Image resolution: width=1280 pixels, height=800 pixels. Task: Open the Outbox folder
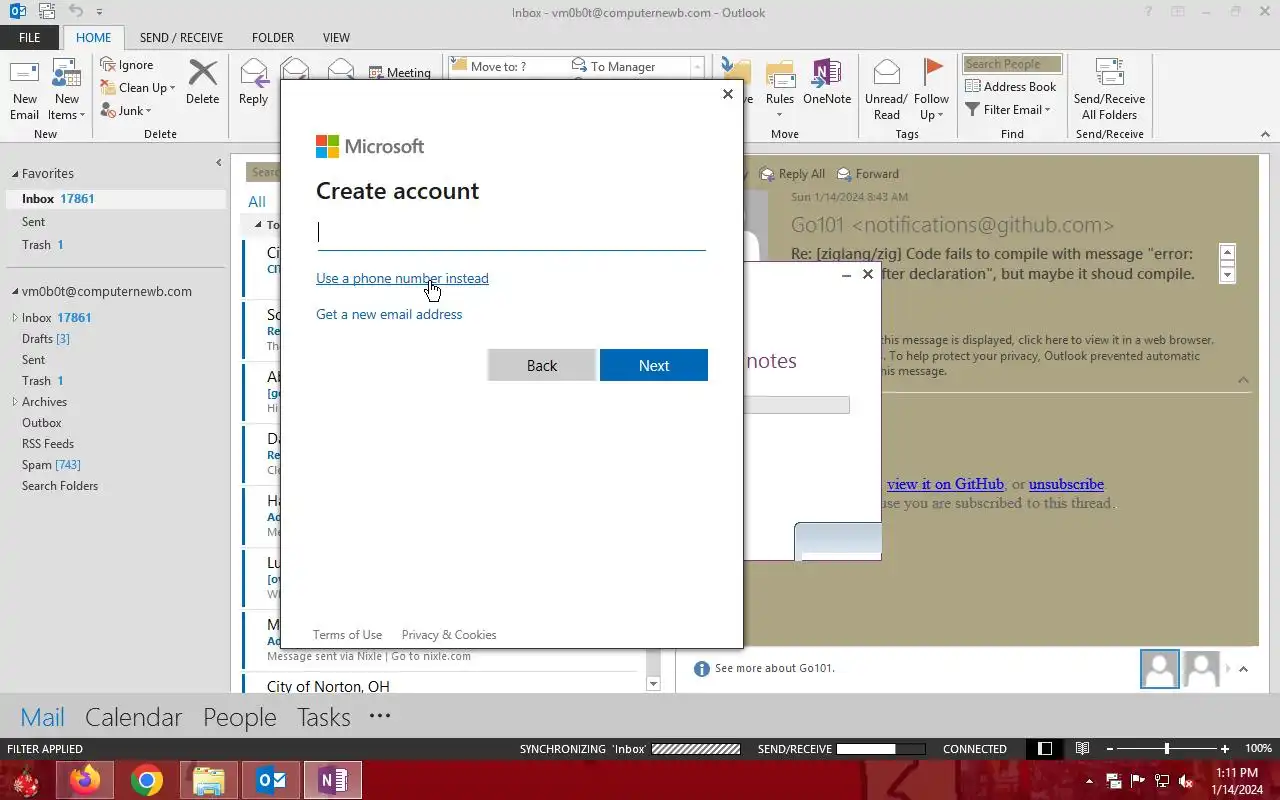[42, 423]
